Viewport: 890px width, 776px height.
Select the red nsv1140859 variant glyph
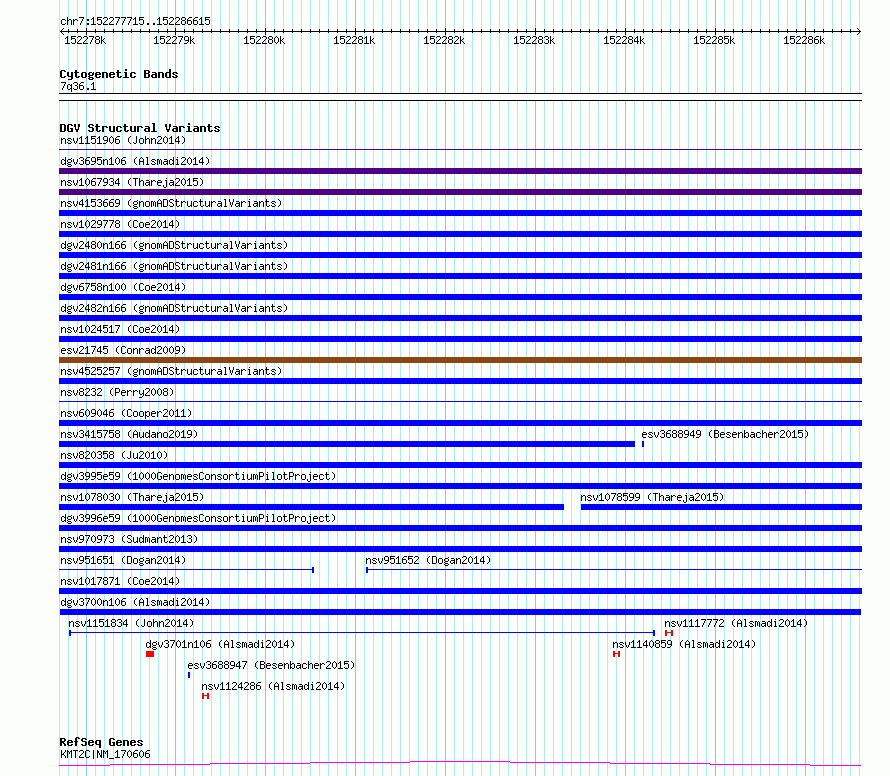point(616,654)
